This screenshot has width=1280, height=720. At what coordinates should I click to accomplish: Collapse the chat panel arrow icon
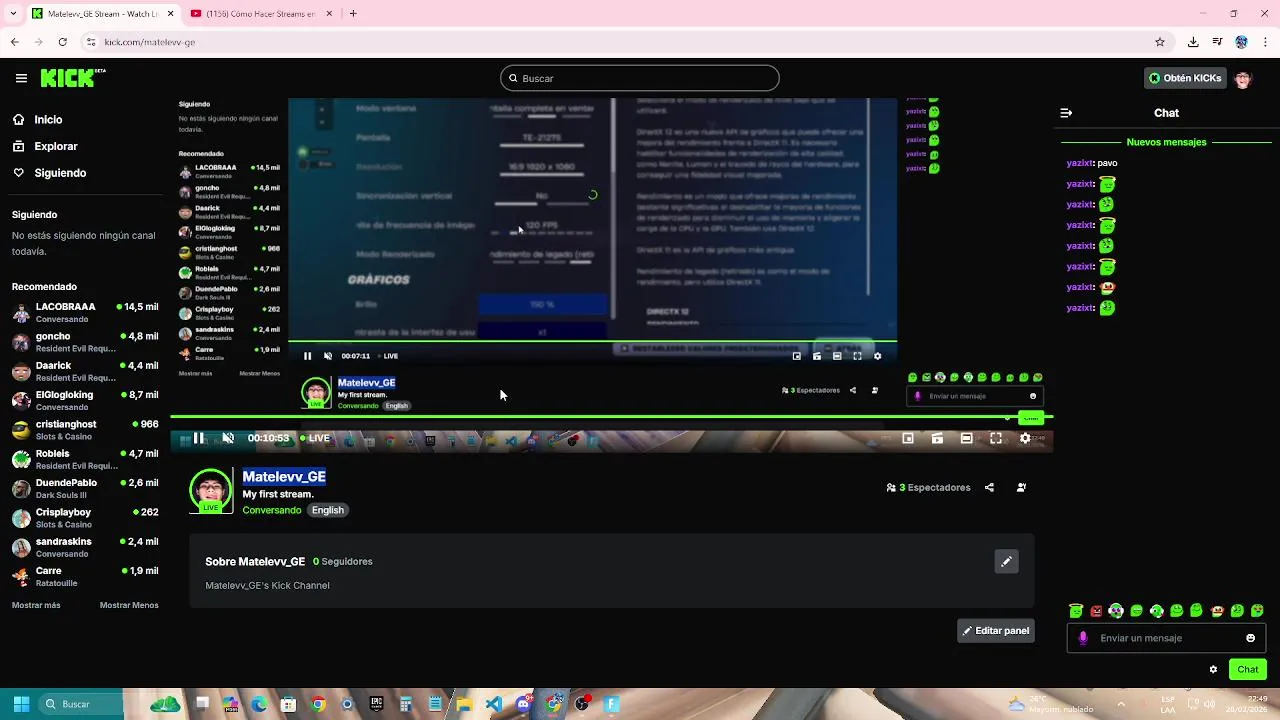pos(1066,113)
